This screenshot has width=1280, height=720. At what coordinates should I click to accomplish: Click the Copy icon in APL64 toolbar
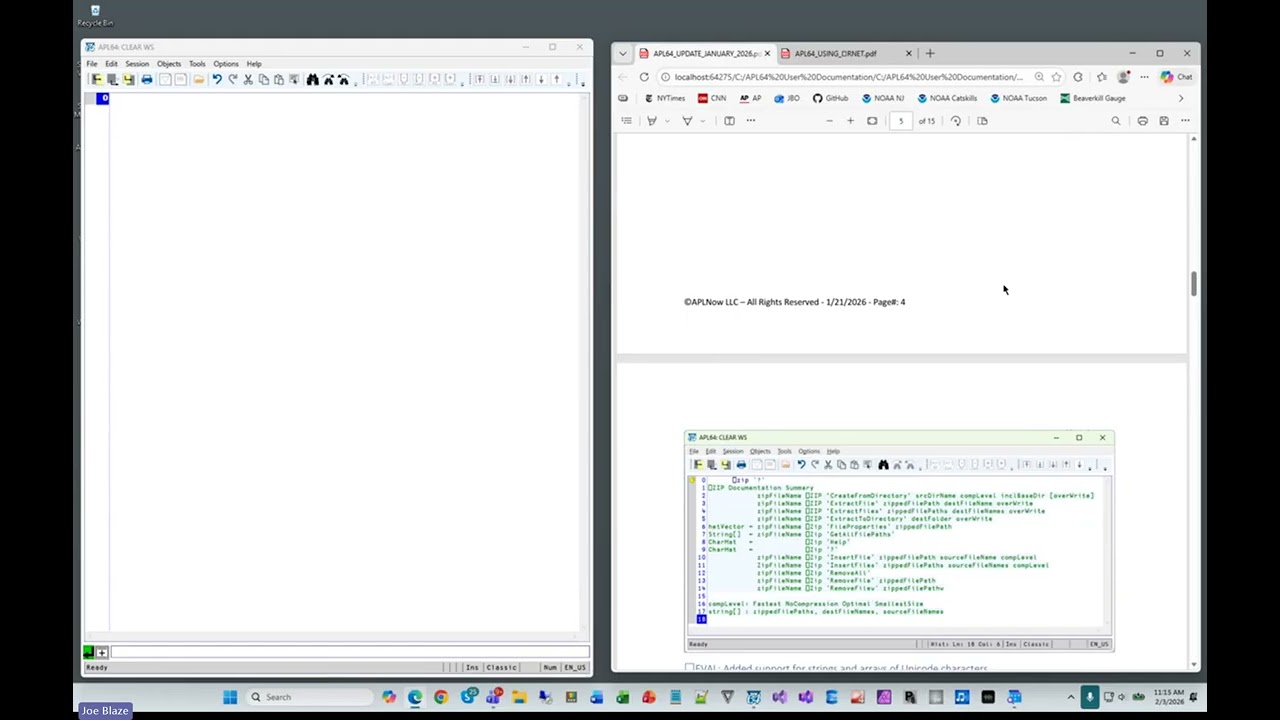(264, 79)
